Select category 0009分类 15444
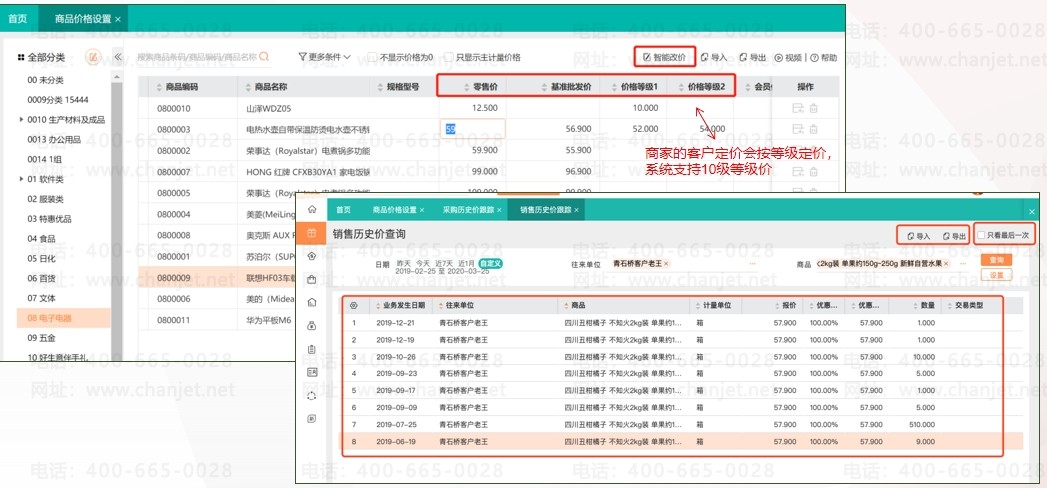The width and height of the screenshot is (1047, 488). click(x=57, y=100)
